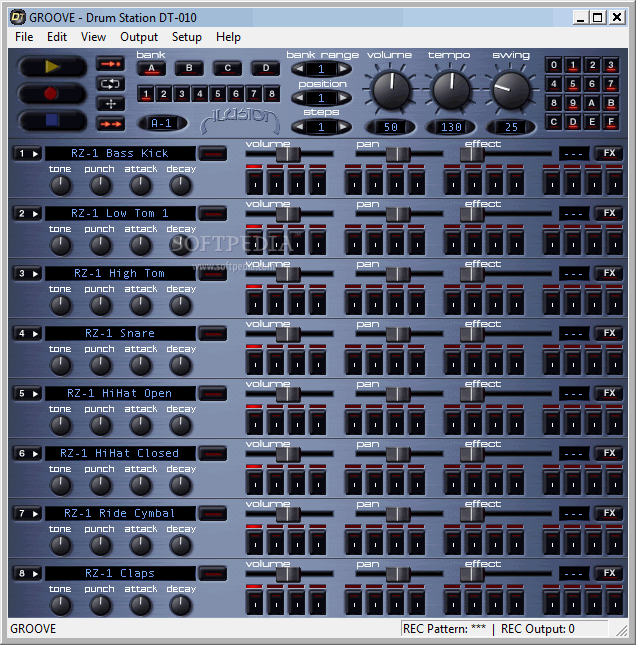Decrease bank range with left arrow

[x=299, y=69]
